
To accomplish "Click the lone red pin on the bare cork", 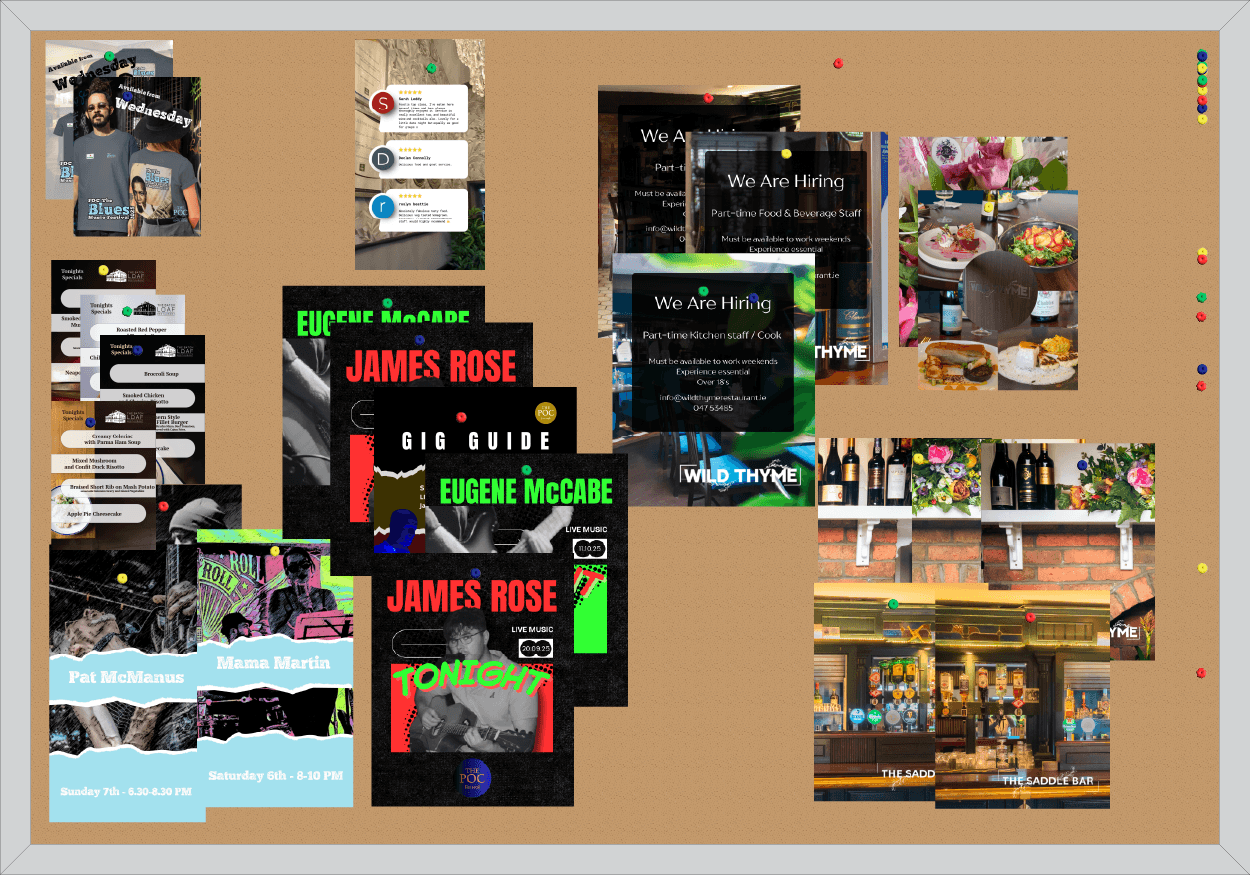I will coord(838,64).
